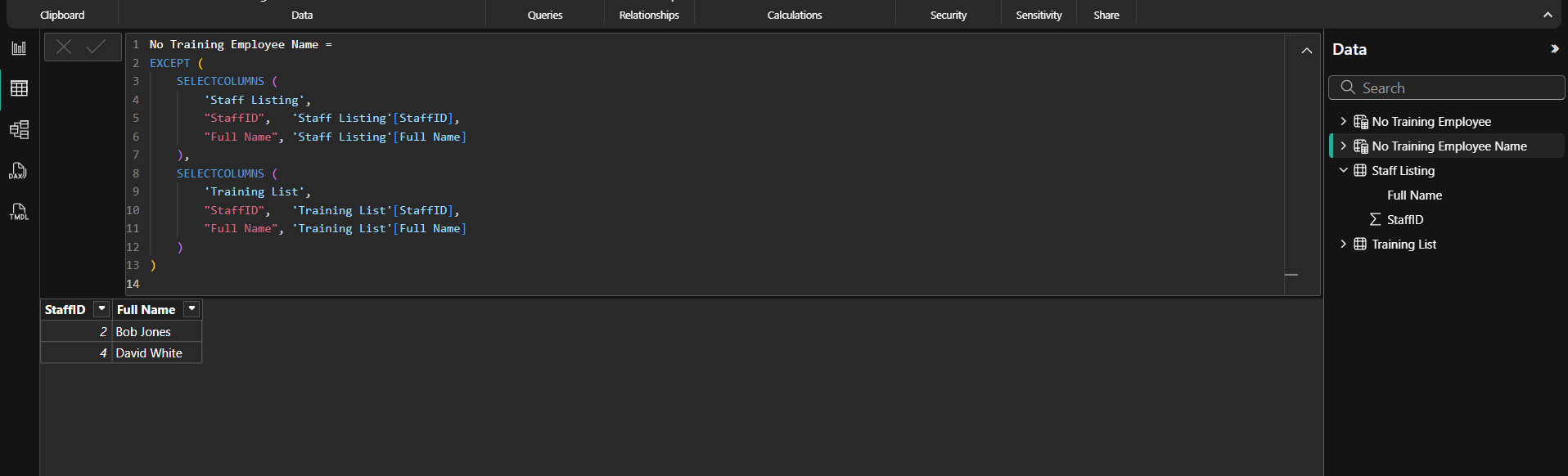This screenshot has width=1568, height=476.
Task: Click 'Training List'[StaffID] in line 10
Action: [372, 210]
